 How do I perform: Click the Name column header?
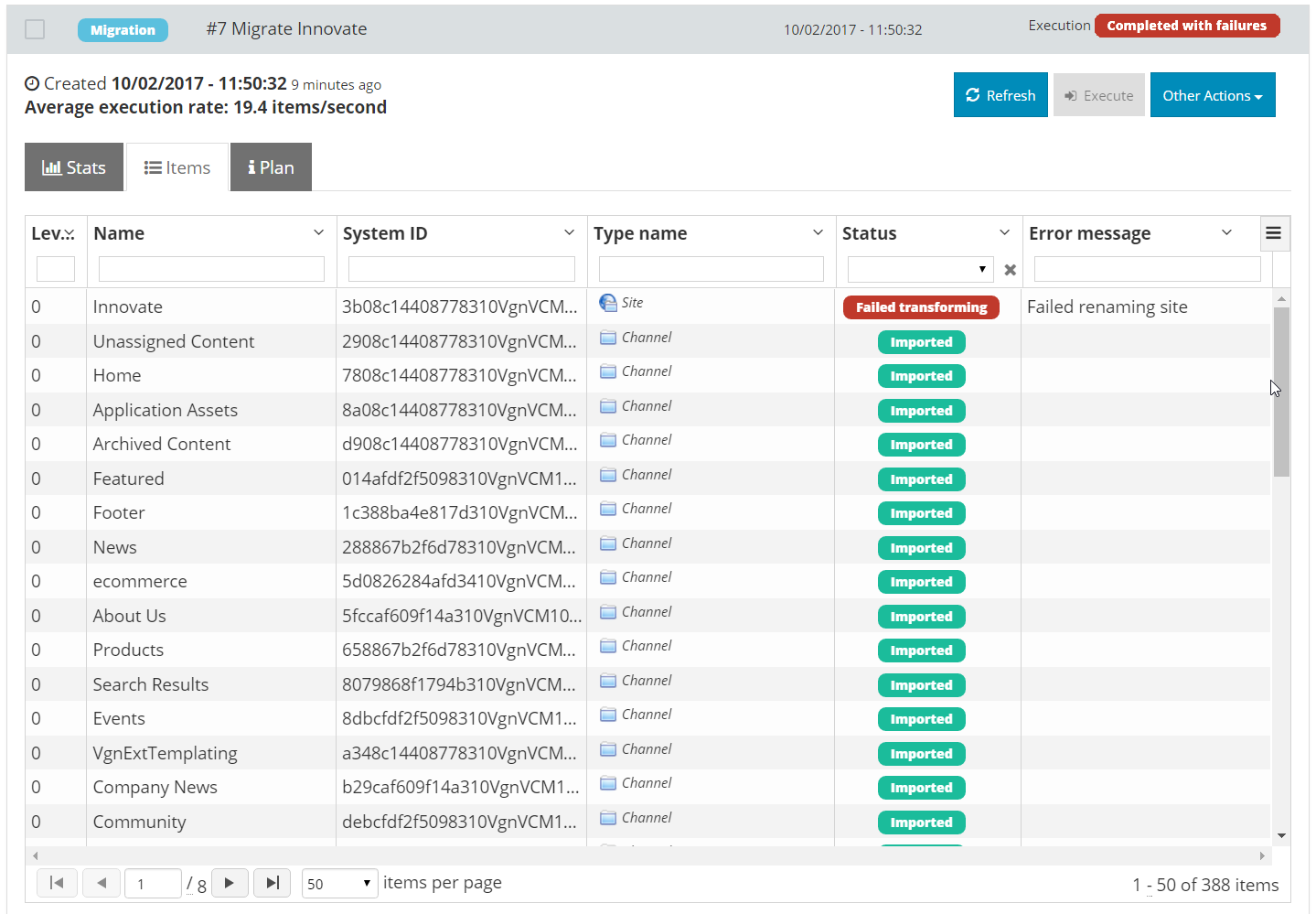(x=119, y=233)
